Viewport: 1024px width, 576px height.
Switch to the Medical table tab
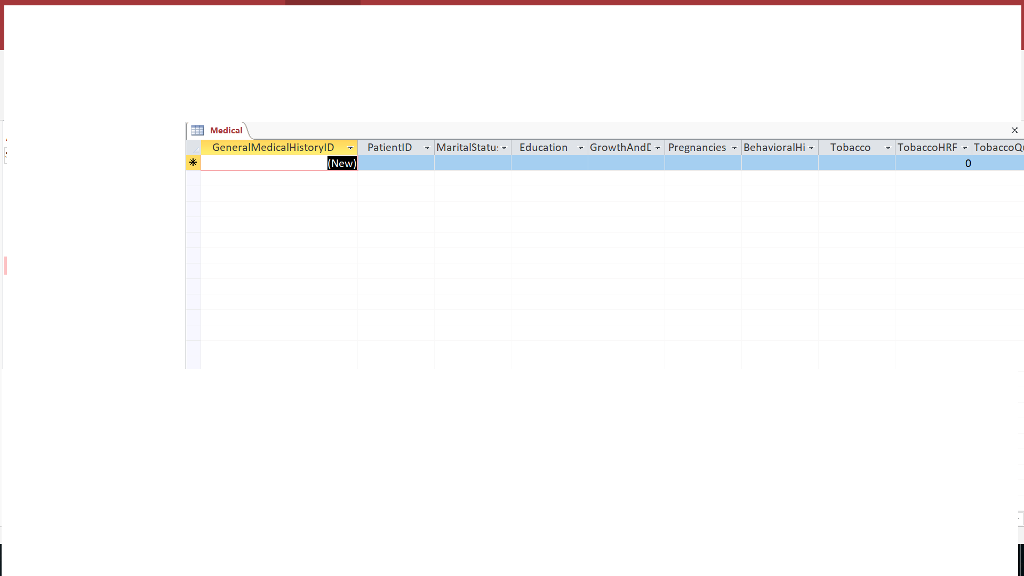(x=226, y=130)
